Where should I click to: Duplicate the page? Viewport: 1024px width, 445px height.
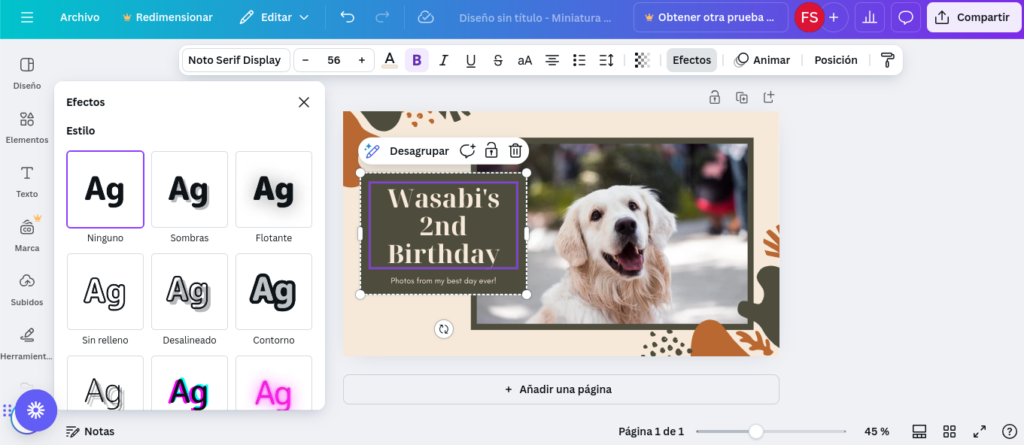click(742, 97)
